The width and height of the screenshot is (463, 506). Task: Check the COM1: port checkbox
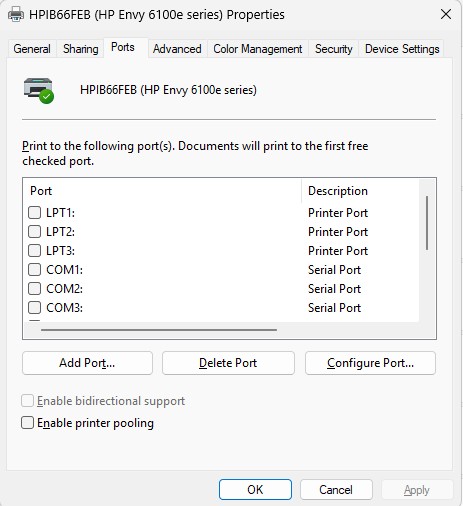click(34, 270)
